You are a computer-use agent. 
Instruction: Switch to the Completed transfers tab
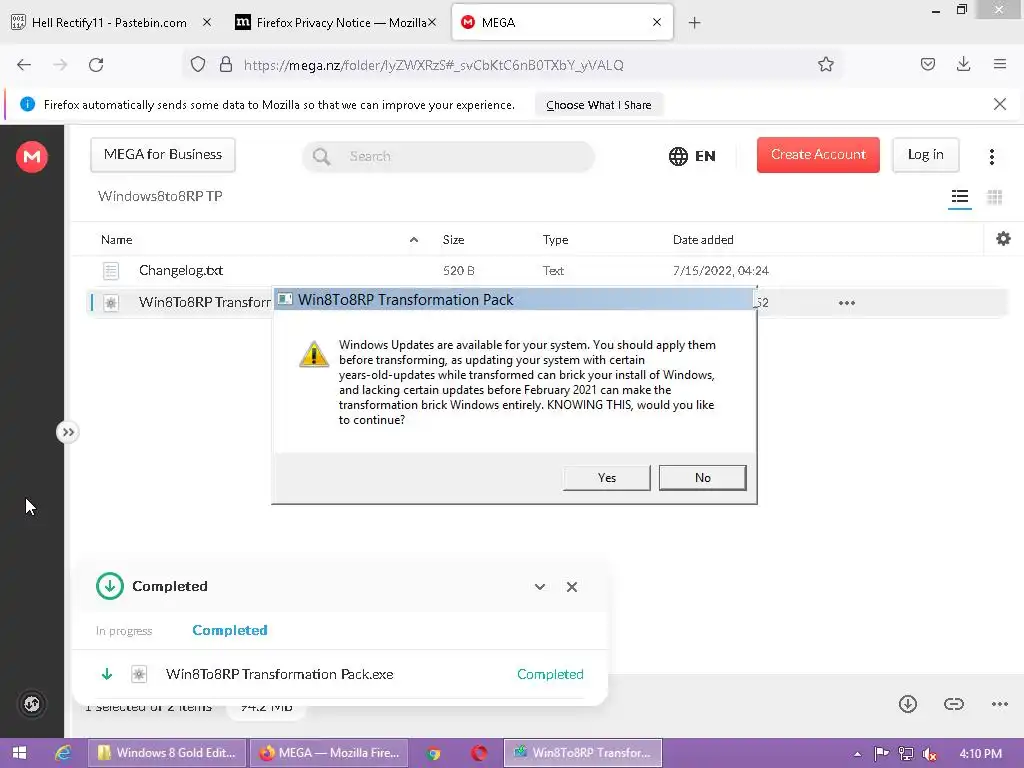coord(230,630)
